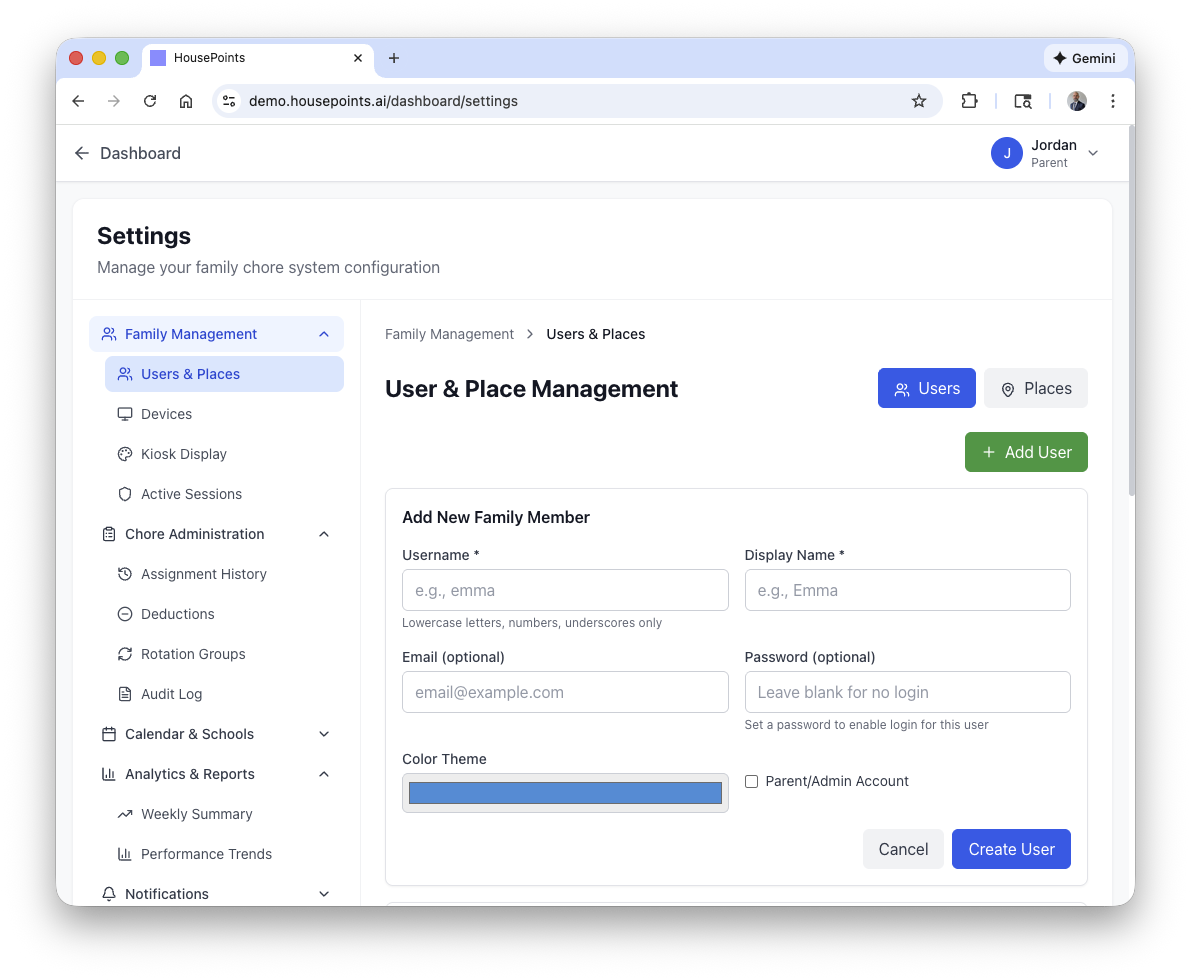The width and height of the screenshot is (1191, 980).
Task: Open the browser Extensions puzzle icon
Action: [x=969, y=101]
